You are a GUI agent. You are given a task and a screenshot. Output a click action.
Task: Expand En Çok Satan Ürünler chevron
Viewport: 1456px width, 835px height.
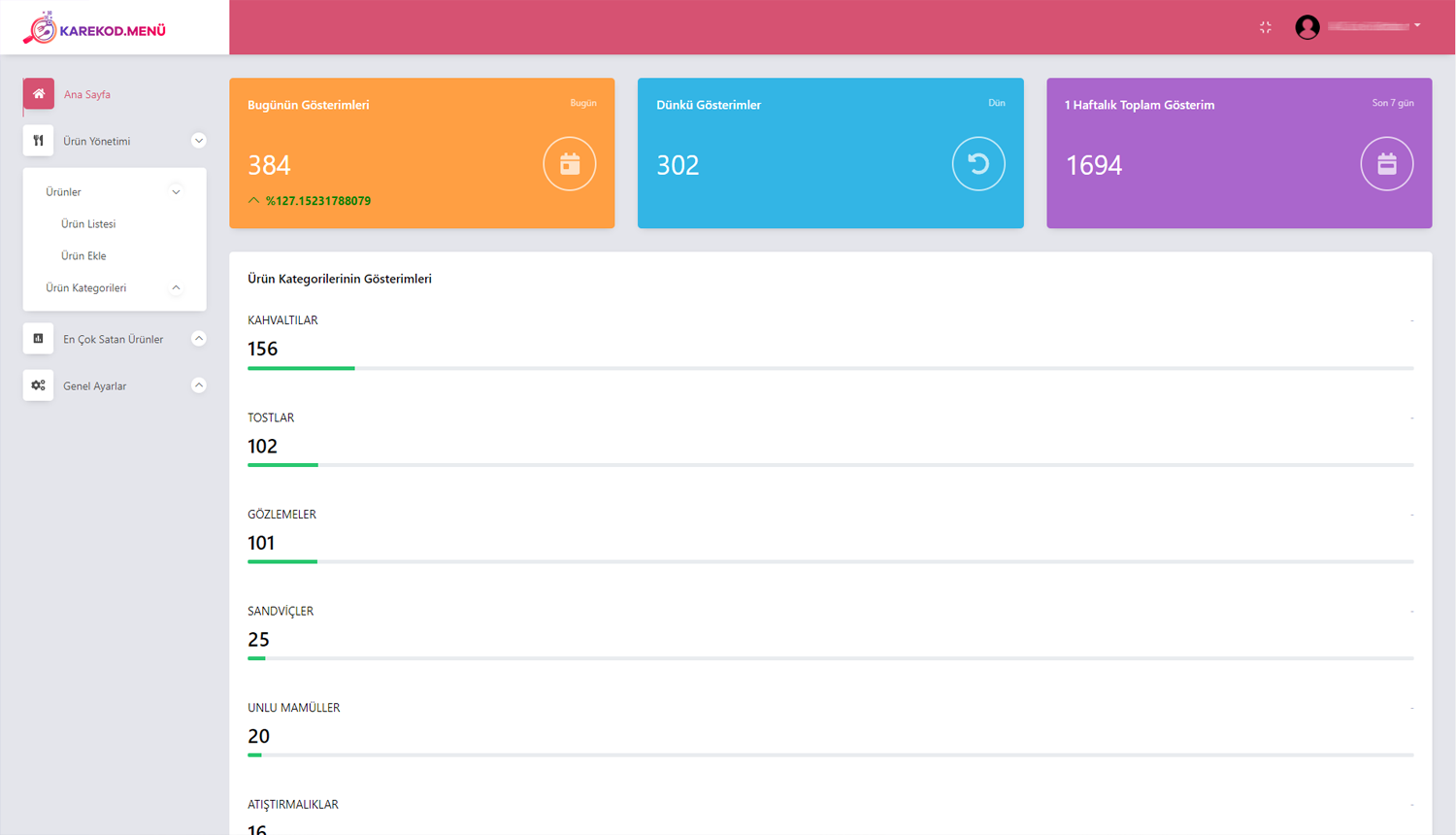pyautogui.click(x=199, y=339)
